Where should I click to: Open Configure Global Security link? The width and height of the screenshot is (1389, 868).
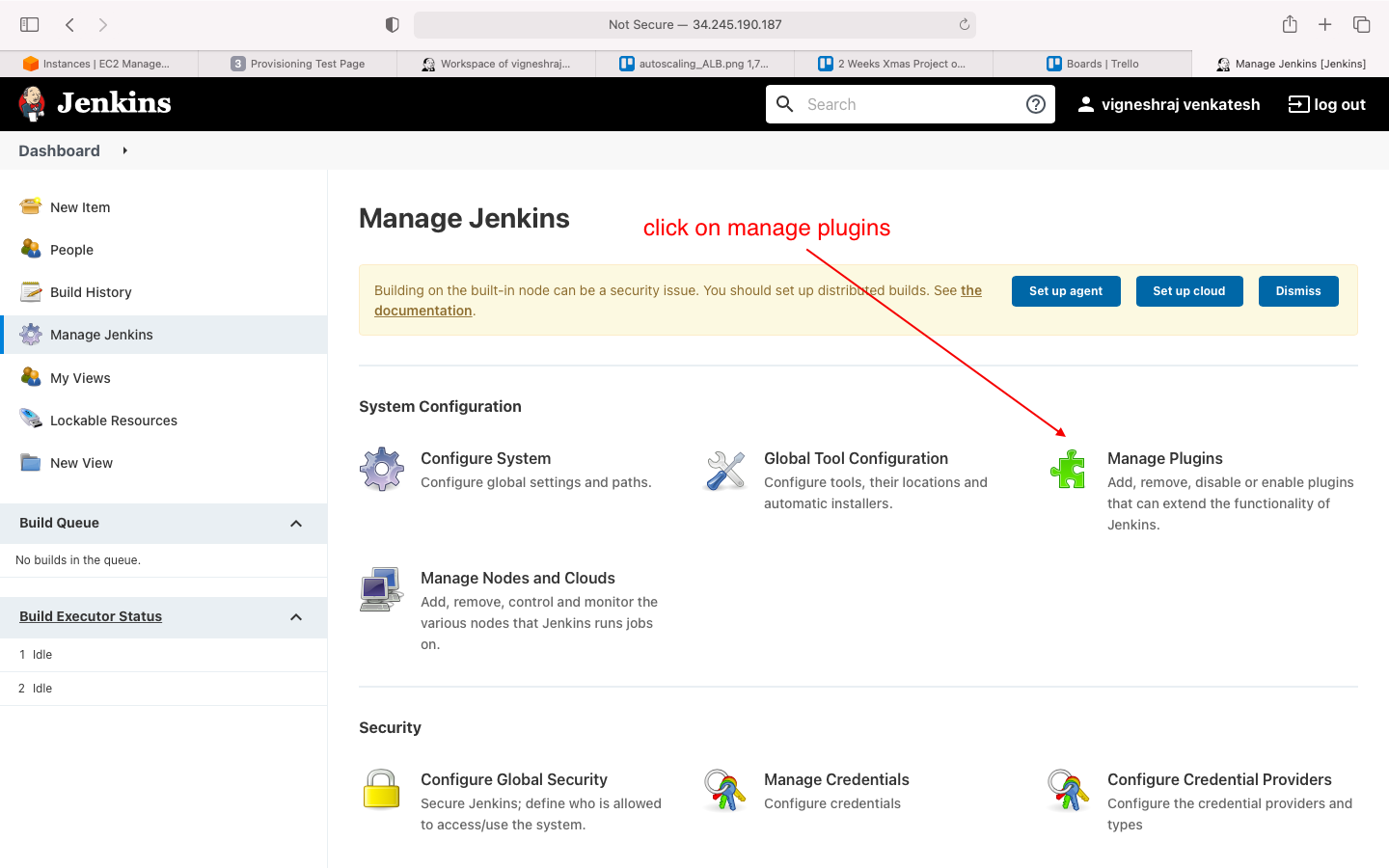coord(514,779)
